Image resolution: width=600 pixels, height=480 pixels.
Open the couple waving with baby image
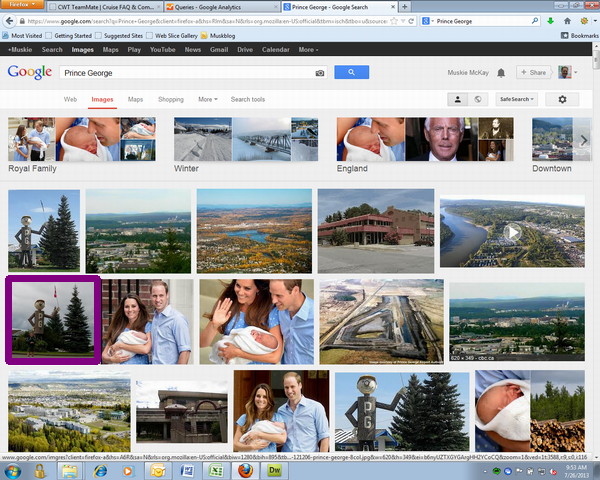coord(256,322)
